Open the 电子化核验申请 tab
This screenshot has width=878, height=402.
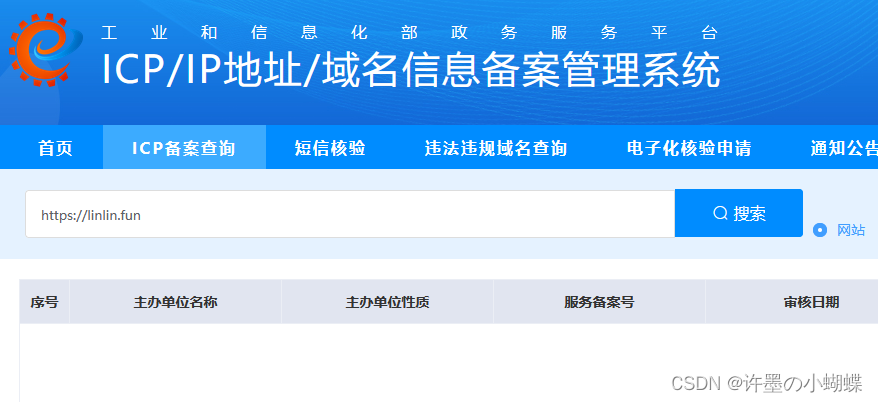coord(689,148)
